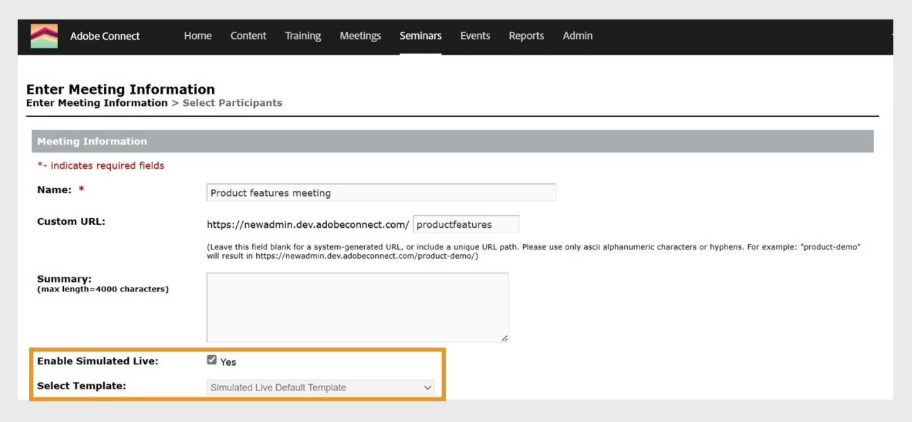Click the Enable Simulated Live label
The width and height of the screenshot is (912, 422).
click(x=98, y=361)
